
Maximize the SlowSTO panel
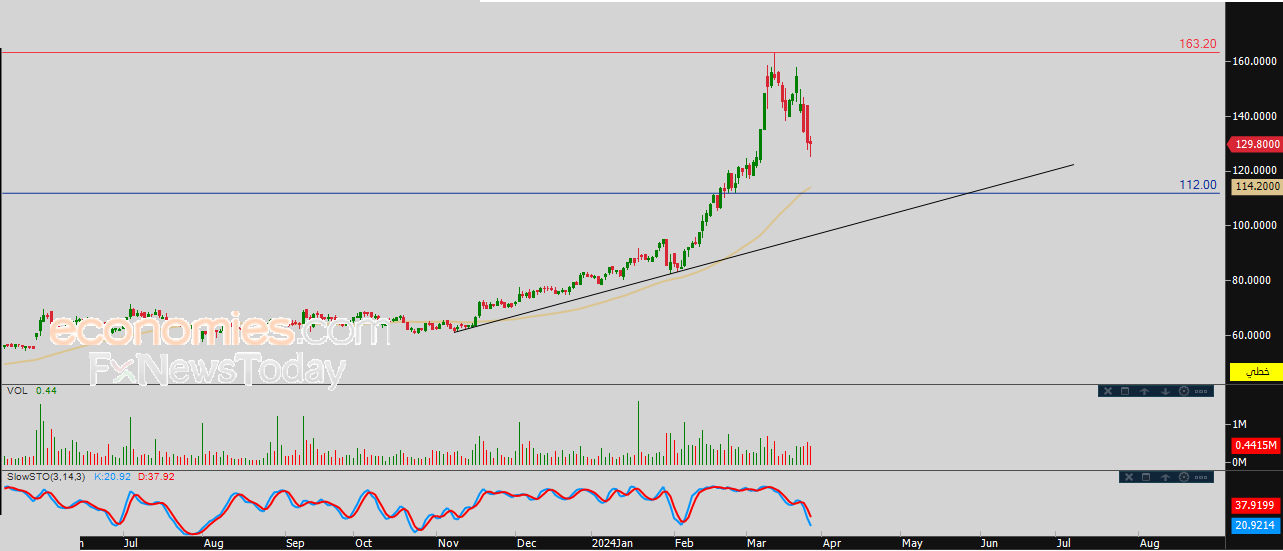[x=1146, y=477]
